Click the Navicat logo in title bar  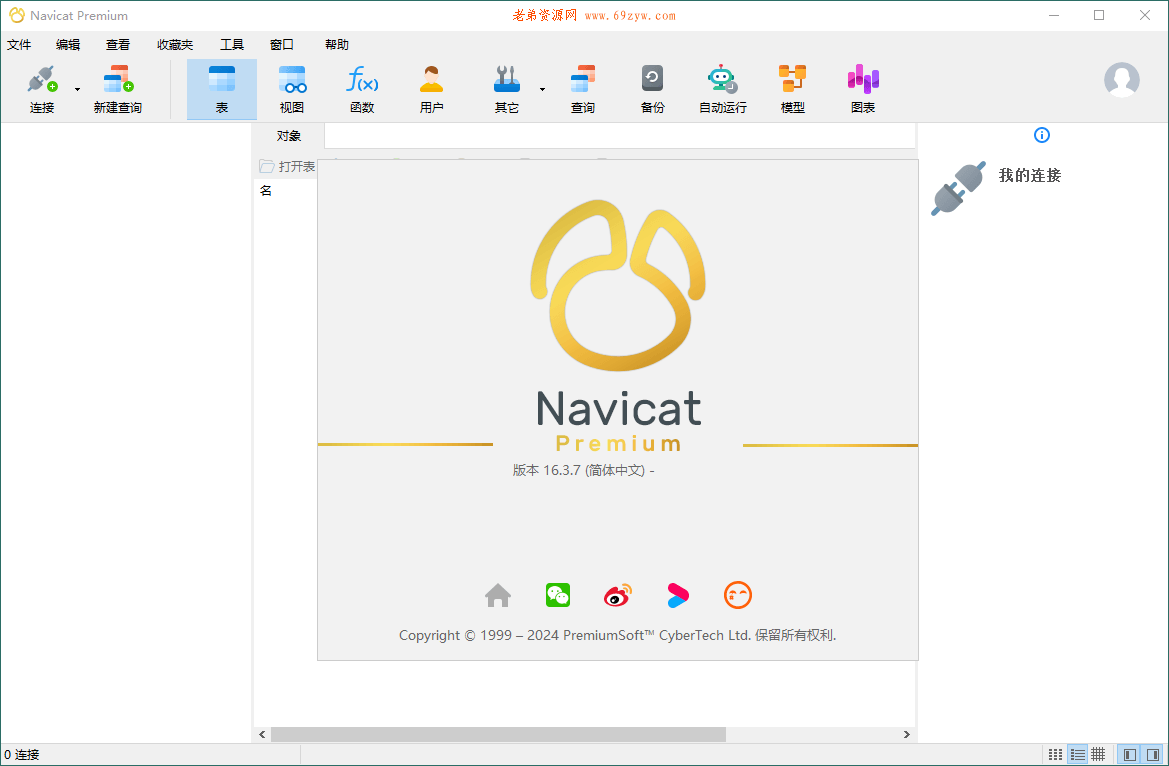point(16,15)
